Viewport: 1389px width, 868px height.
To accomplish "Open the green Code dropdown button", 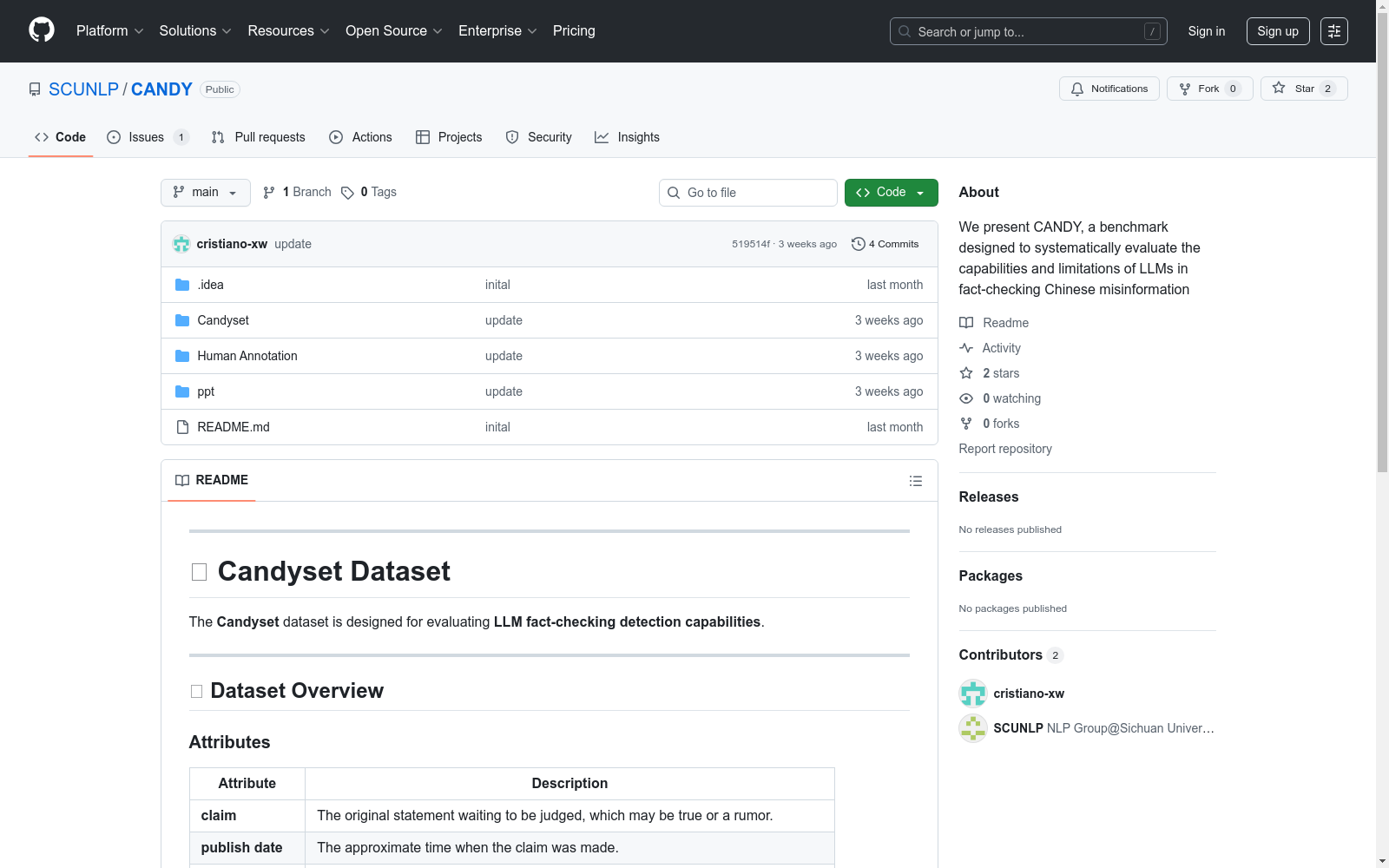I will point(891,193).
